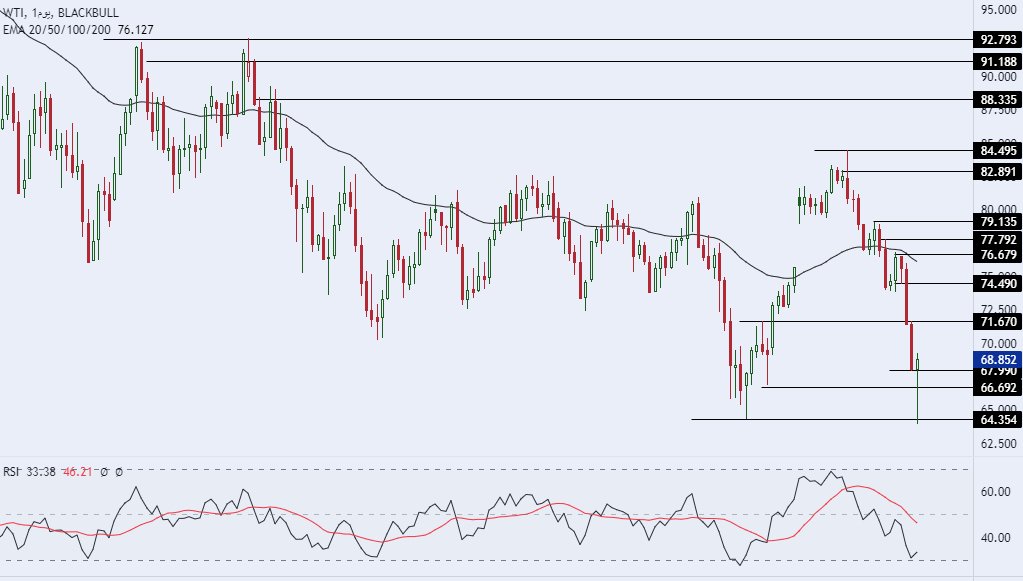Screen dimensions: 1023x581
Task: Click the EMA value 76.127
Action: pos(136,29)
